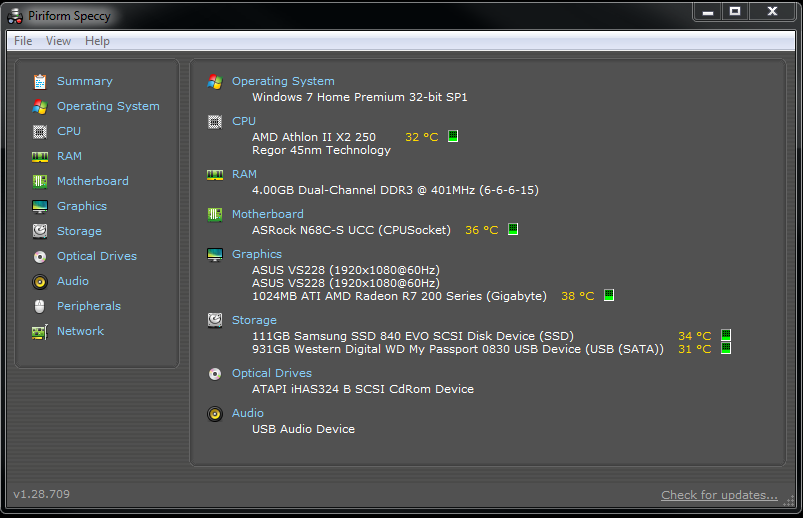The image size is (803, 518).
Task: Click the Graphics monitor icon in sidebar
Action: (x=40, y=206)
